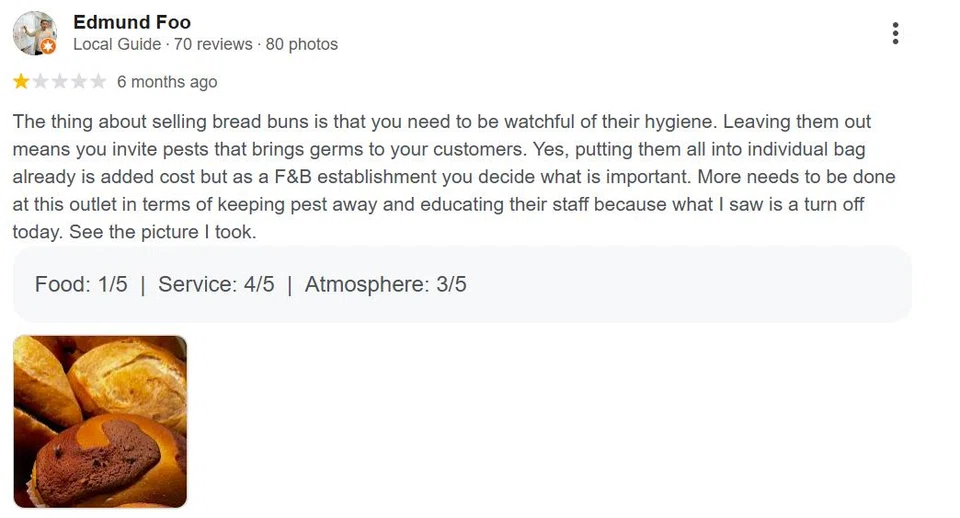Click the "Atmosphere: 3/5" rating text
This screenshot has height=518, width=960.
click(x=385, y=284)
